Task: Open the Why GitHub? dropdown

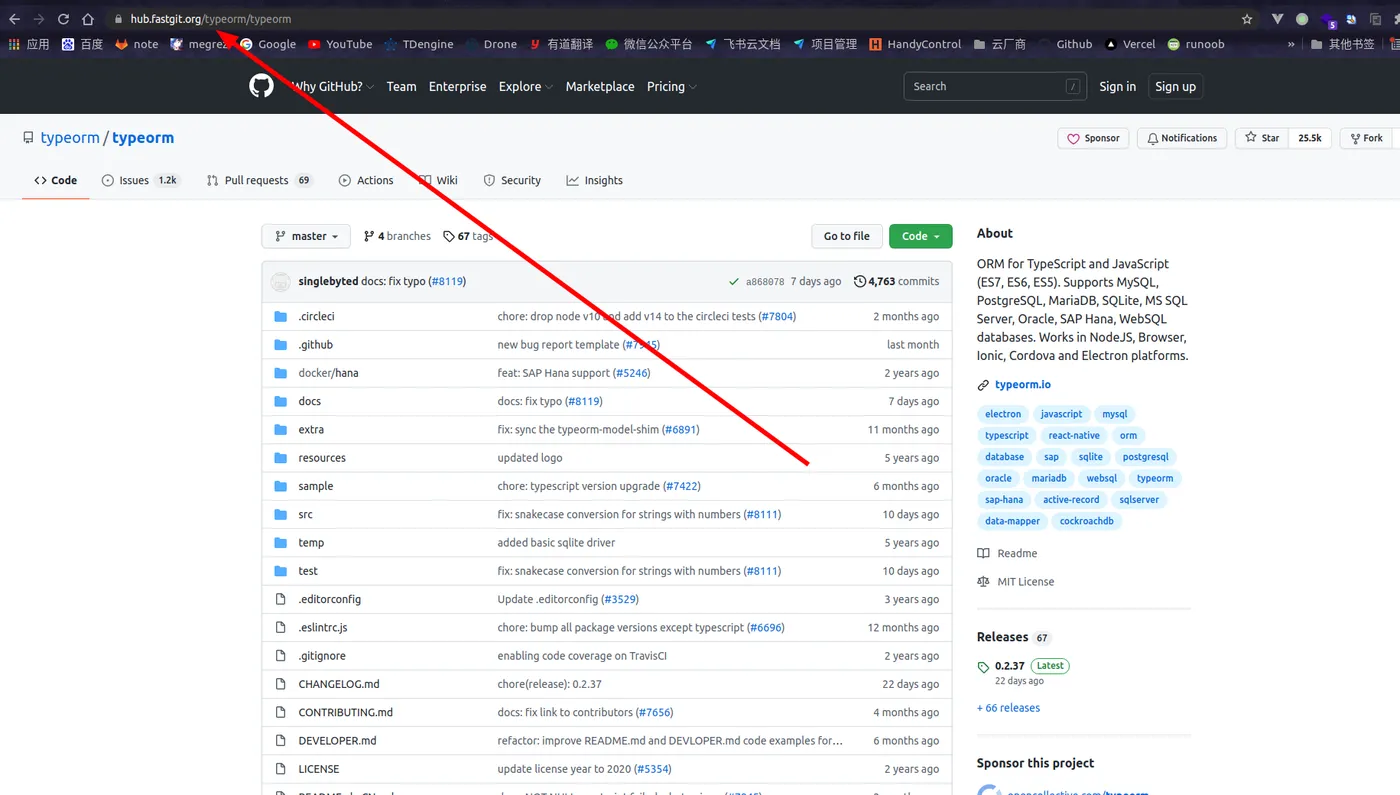Action: (x=333, y=87)
